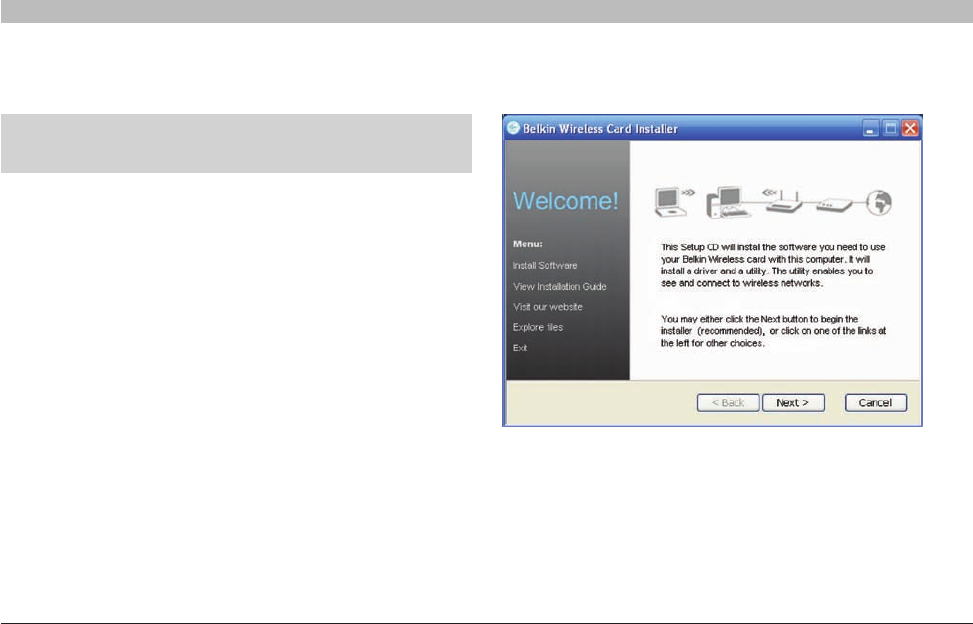This screenshot has width=973, height=624.
Task: Click the Cancel button
Action: coord(876,403)
